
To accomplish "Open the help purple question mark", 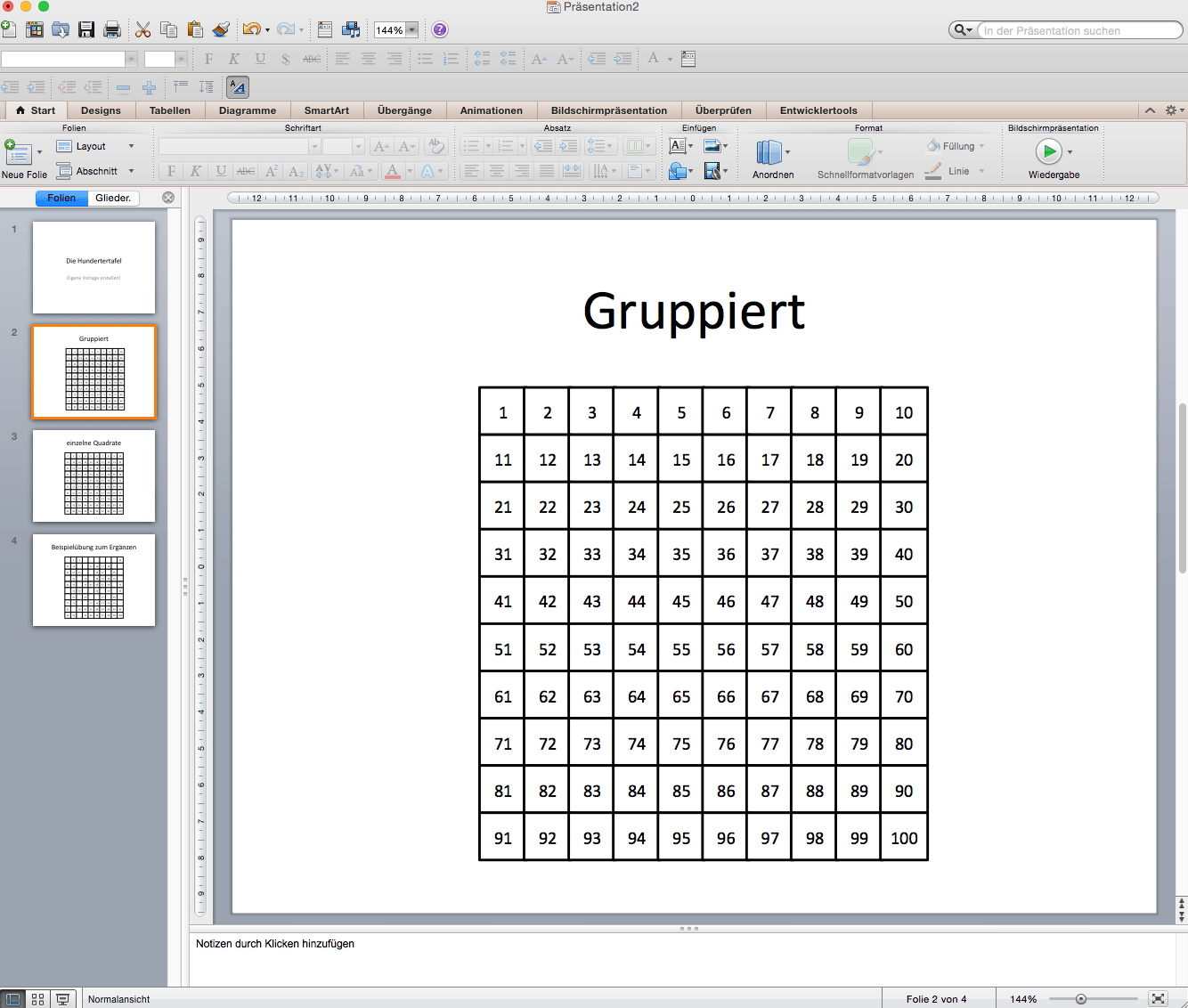I will pyautogui.click(x=440, y=29).
